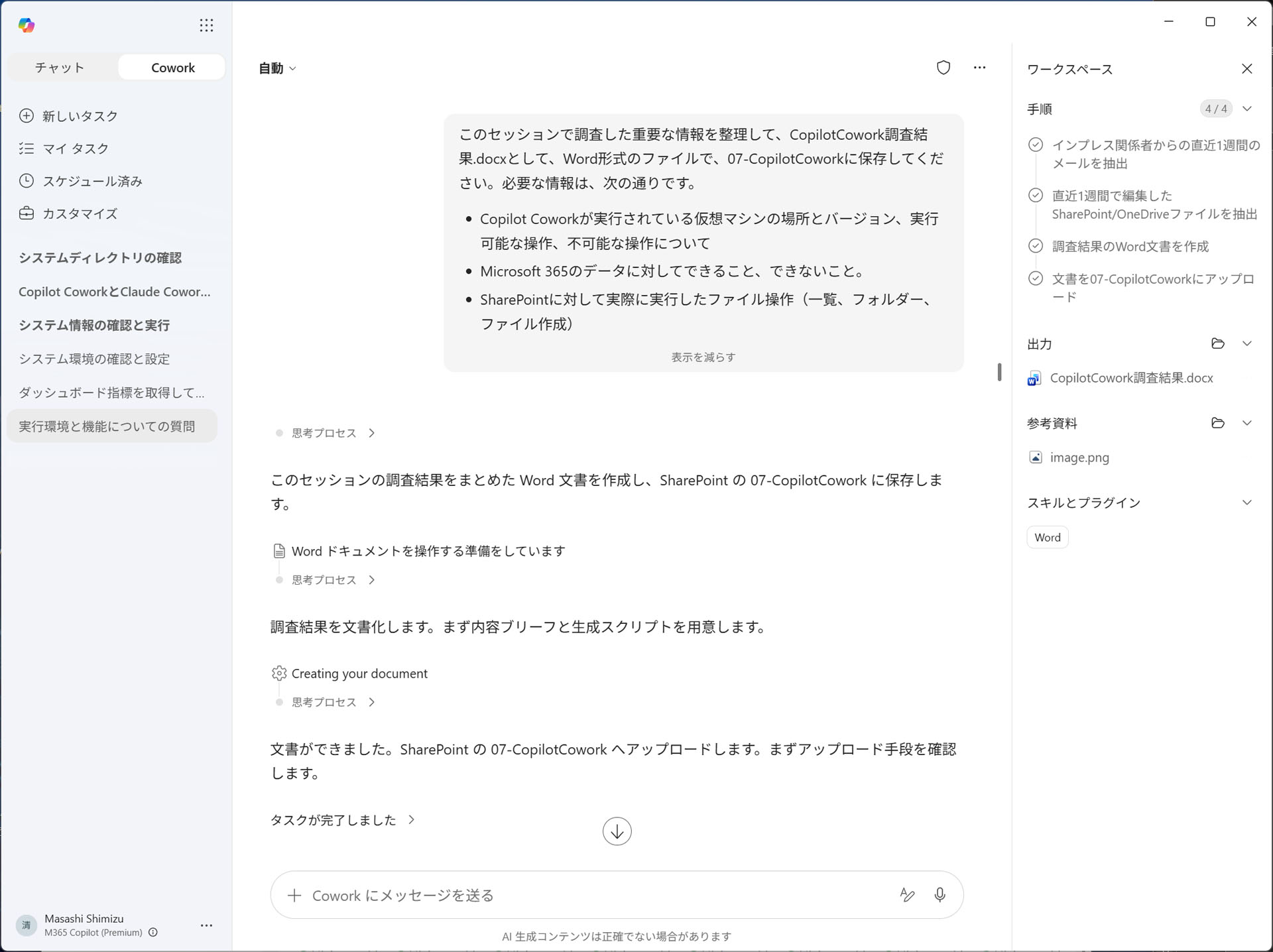Click the gear icon beside Creating your document
The image size is (1273, 952).
pyautogui.click(x=279, y=674)
